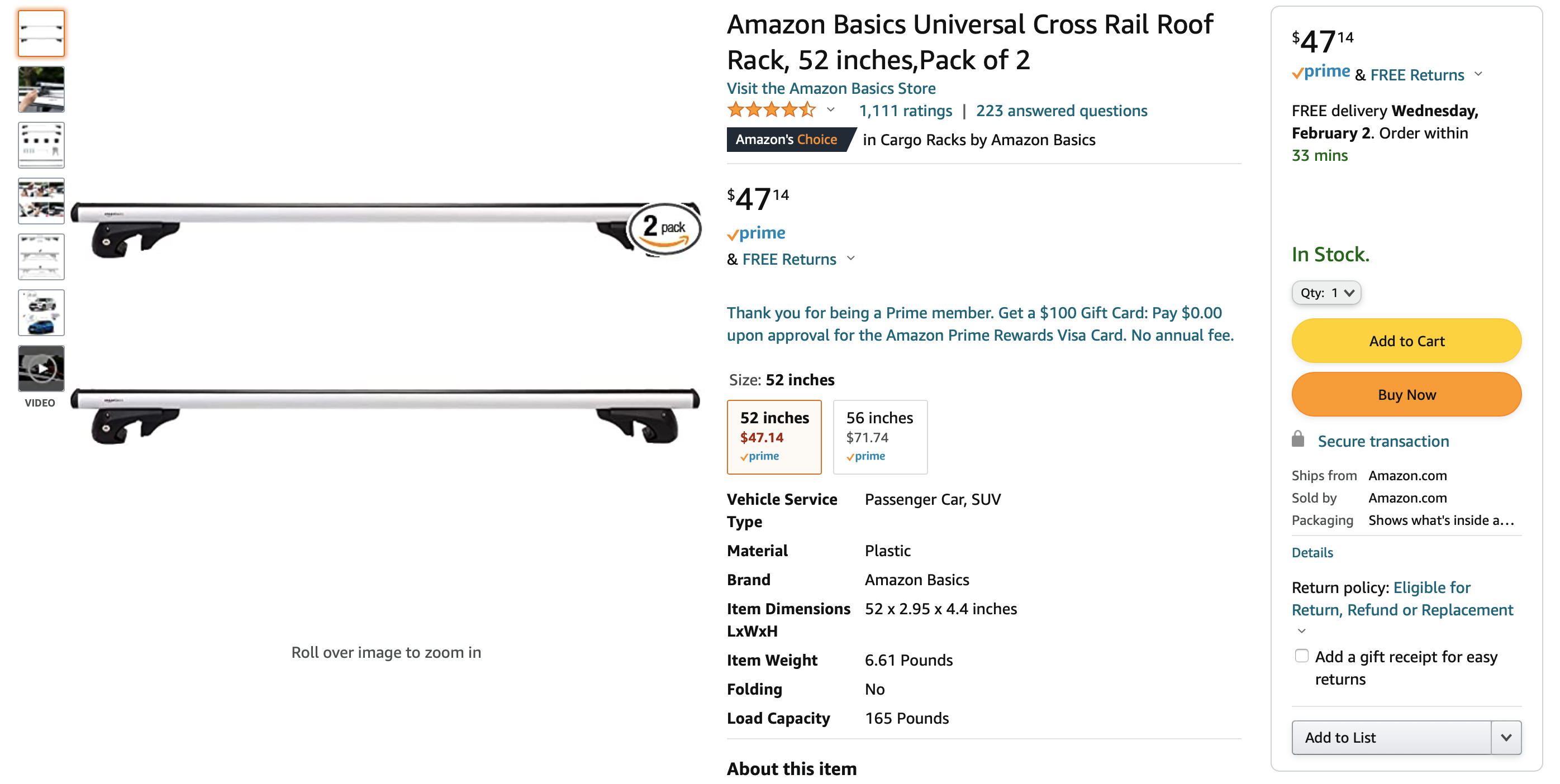The image size is (1560, 784).
Task: Select the 52 inches size option
Action: click(774, 437)
